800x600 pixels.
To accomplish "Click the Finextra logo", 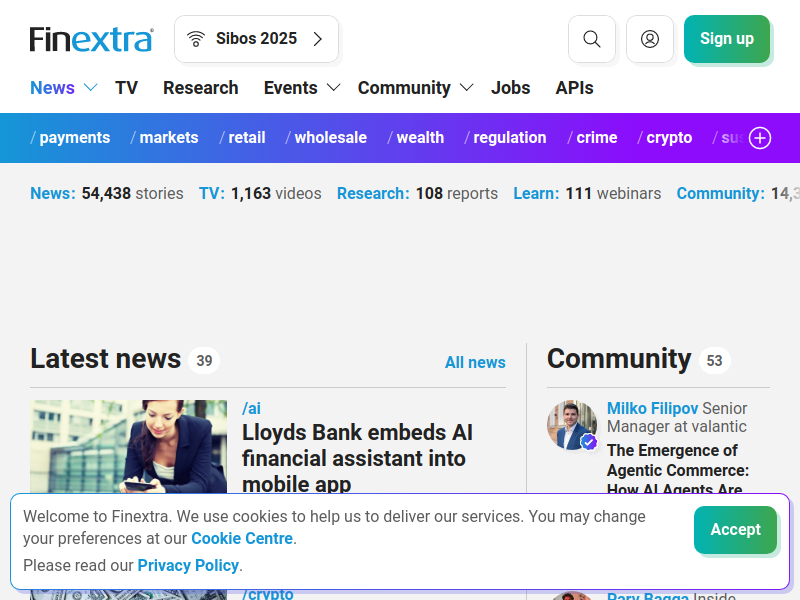I will point(91,39).
